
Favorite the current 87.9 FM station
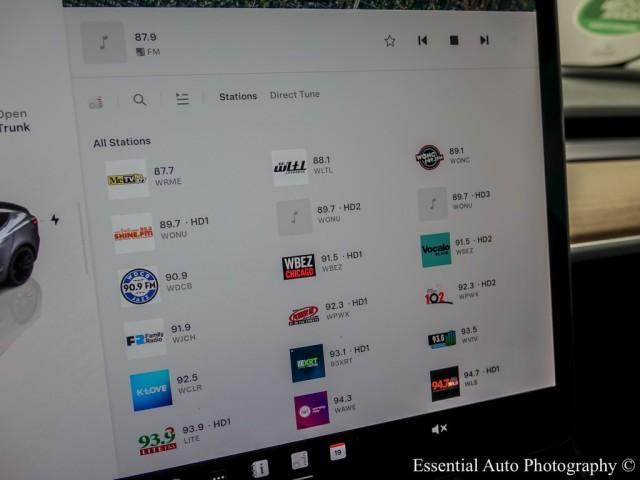tap(390, 40)
